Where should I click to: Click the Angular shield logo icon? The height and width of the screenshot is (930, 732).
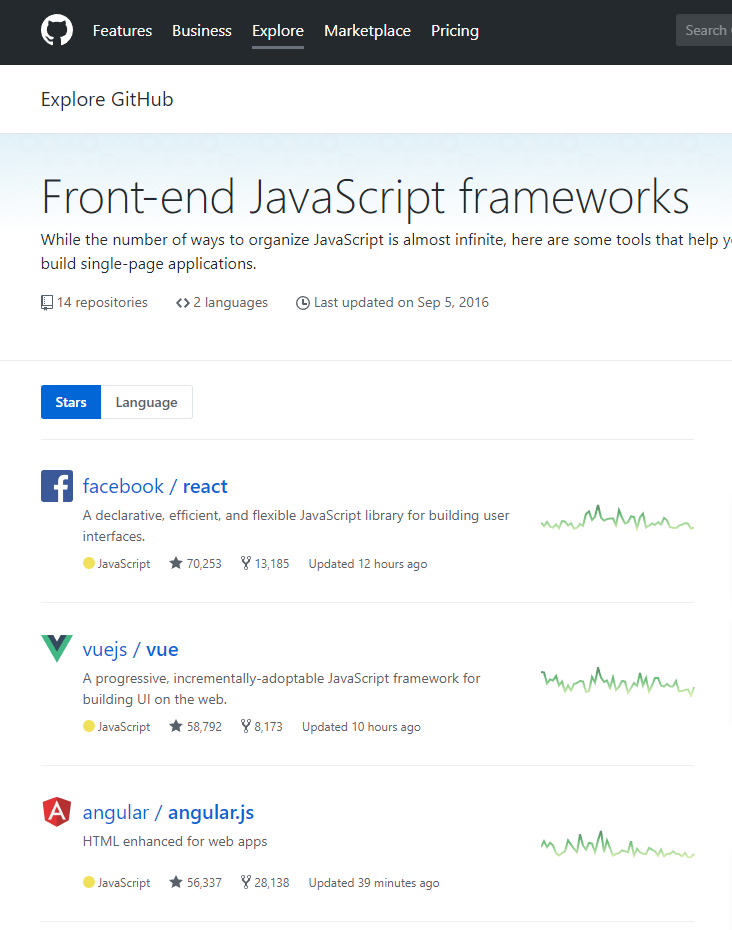(x=57, y=812)
